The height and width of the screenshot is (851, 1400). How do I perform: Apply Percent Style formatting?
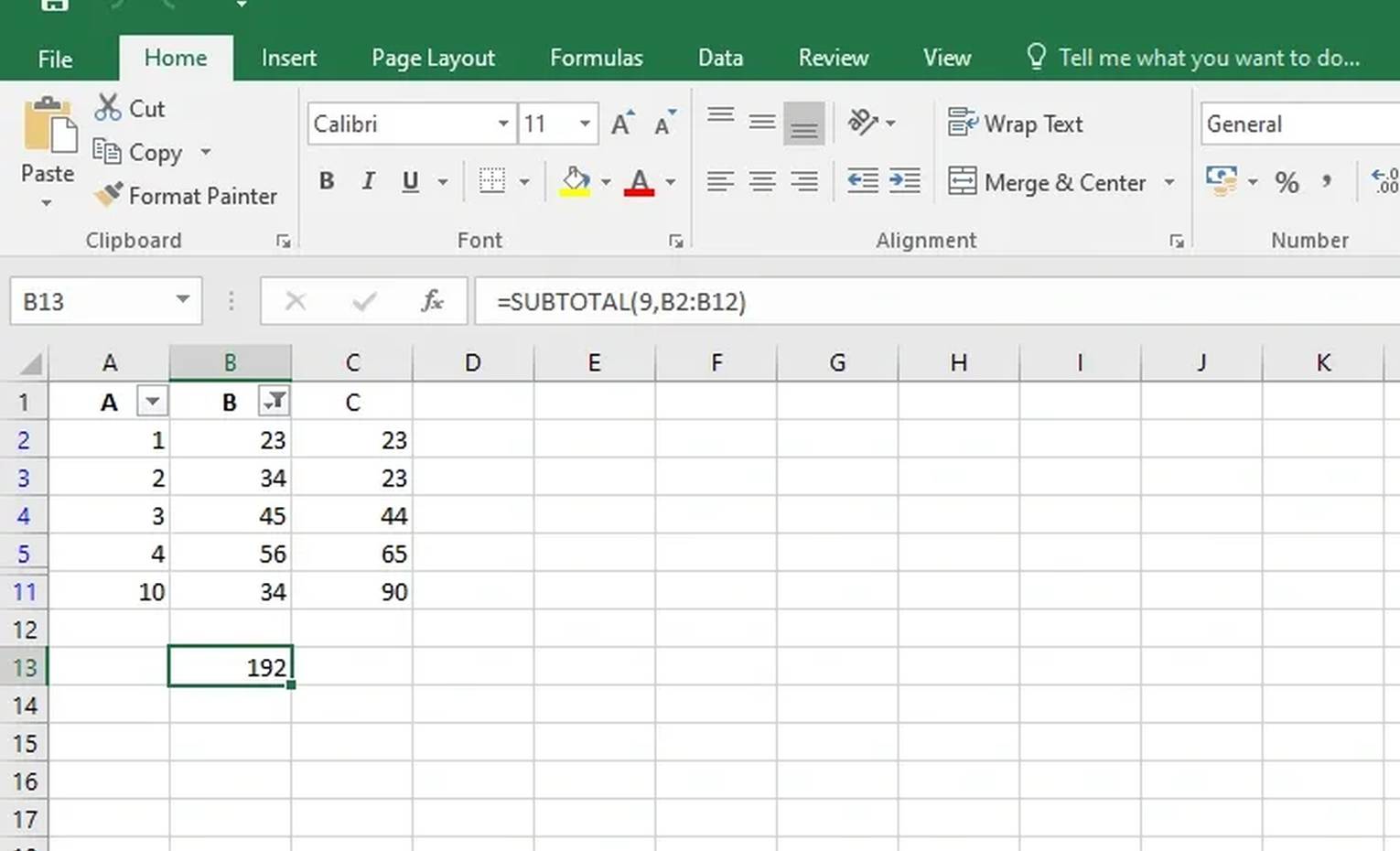(x=1287, y=181)
